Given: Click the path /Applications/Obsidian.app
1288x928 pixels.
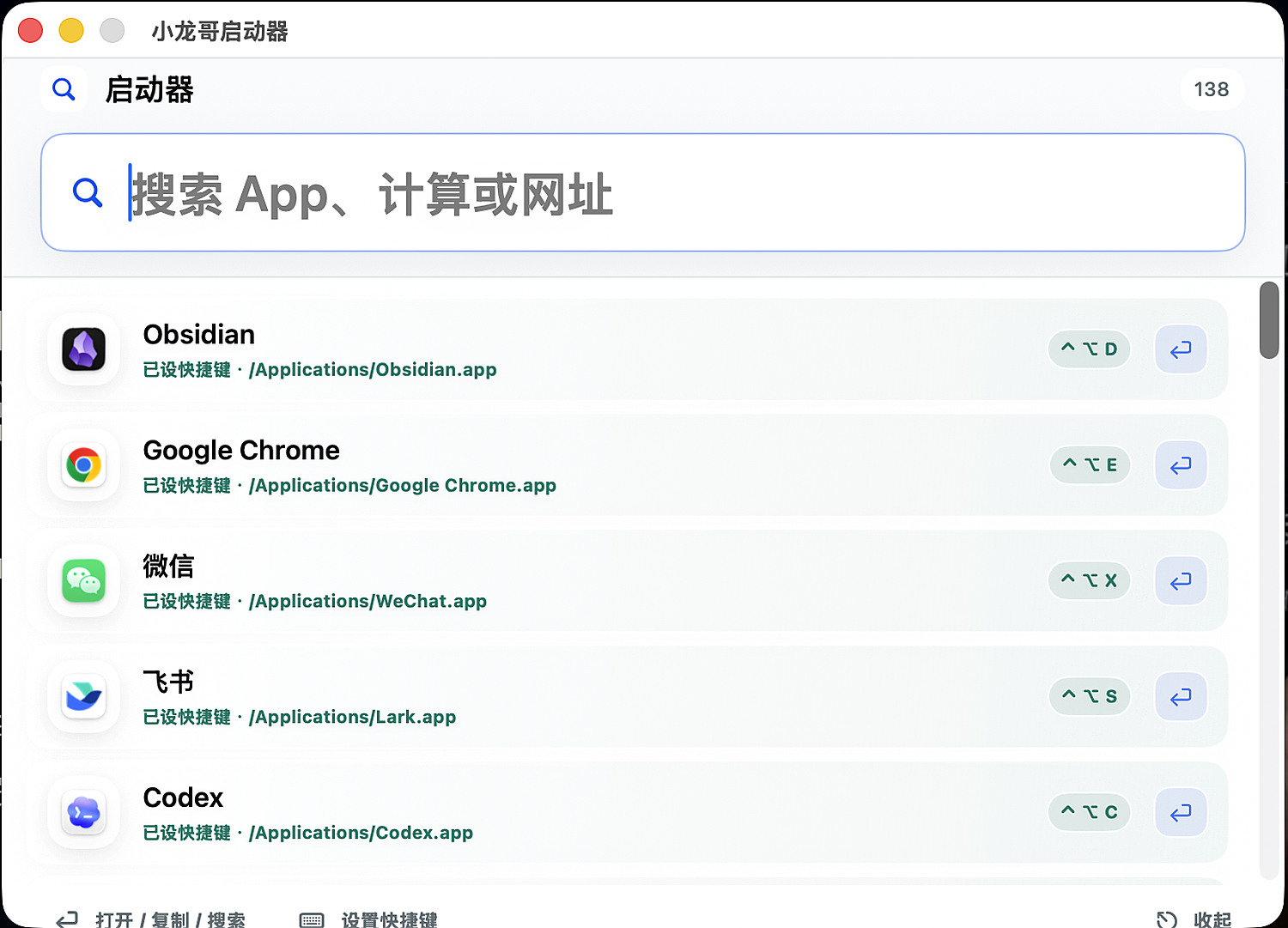Looking at the screenshot, I should click(373, 370).
